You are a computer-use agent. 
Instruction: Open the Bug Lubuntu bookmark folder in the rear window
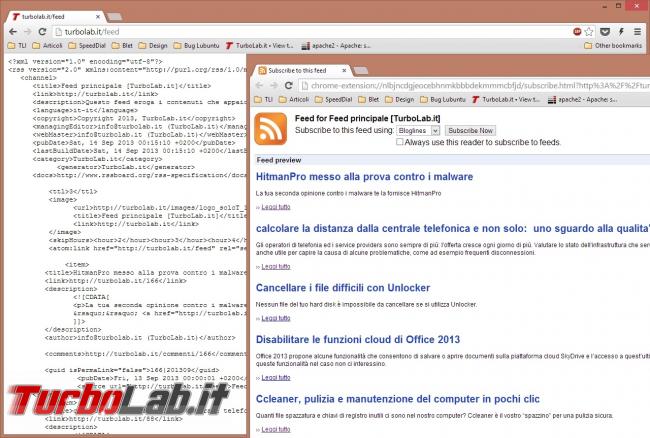196,46
